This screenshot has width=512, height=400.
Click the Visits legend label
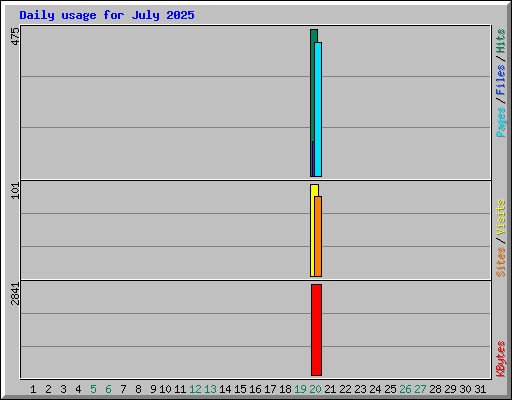tap(500, 217)
